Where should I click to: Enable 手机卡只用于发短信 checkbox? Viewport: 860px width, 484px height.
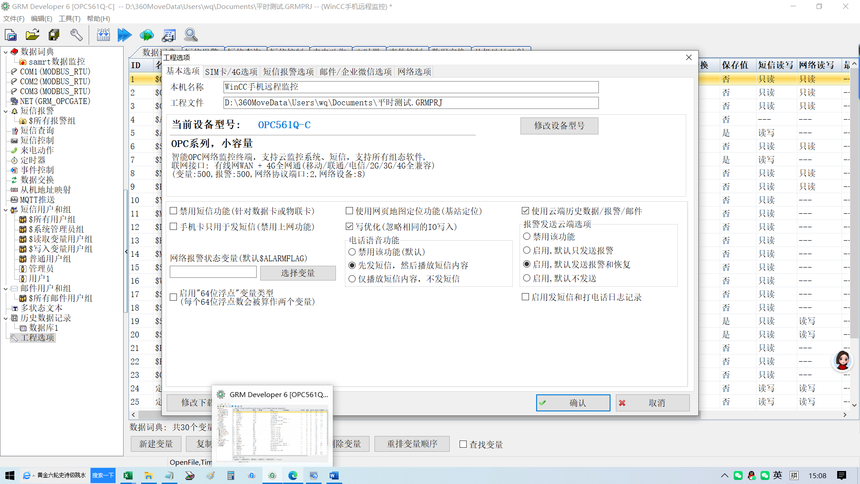[173, 226]
